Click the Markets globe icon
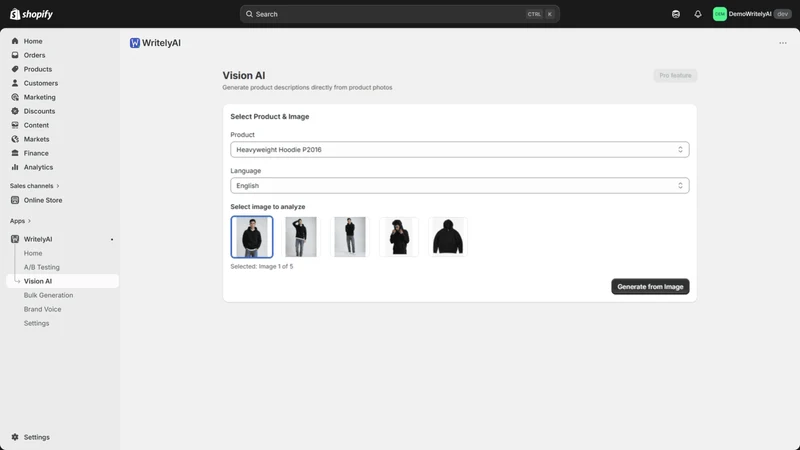 (x=15, y=139)
